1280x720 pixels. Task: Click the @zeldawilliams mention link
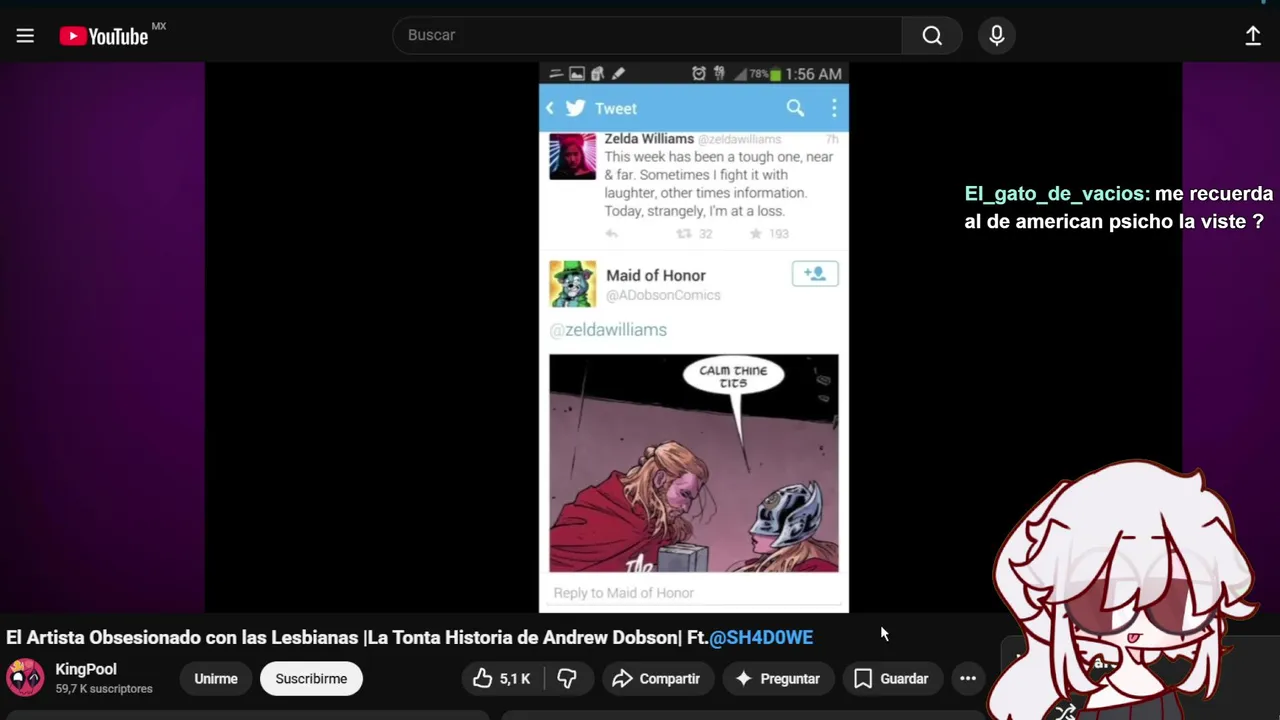pos(608,329)
